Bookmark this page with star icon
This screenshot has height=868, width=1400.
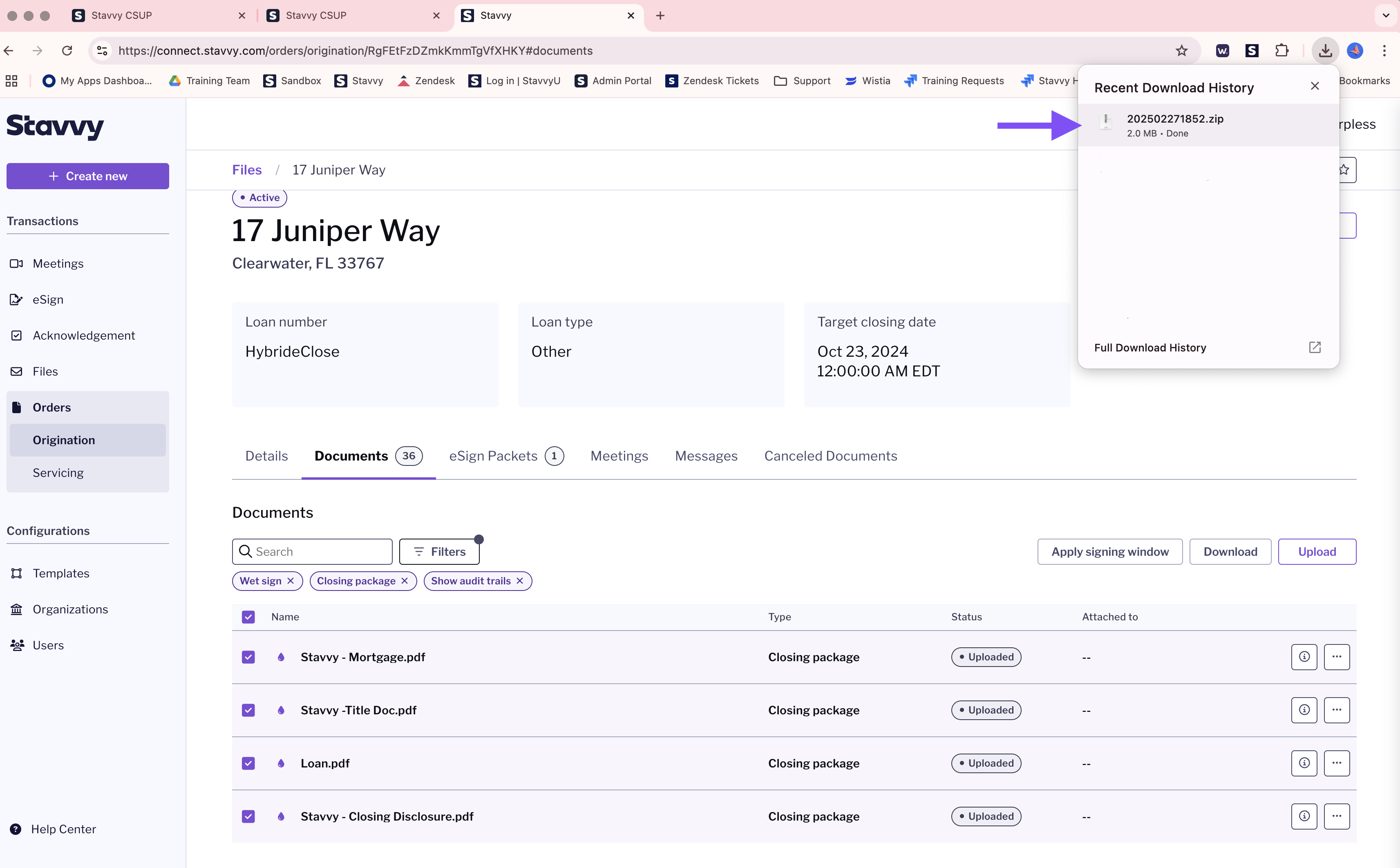coord(1181,51)
